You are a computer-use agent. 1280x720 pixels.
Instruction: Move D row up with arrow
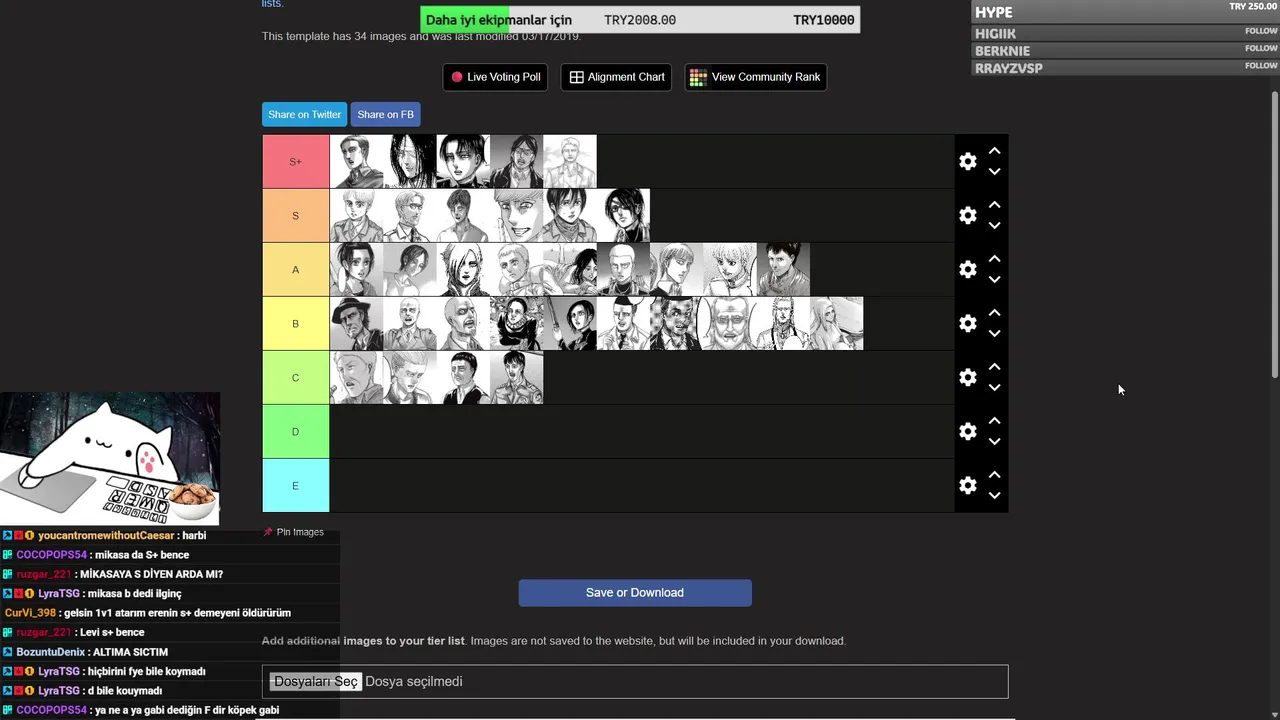pos(994,421)
